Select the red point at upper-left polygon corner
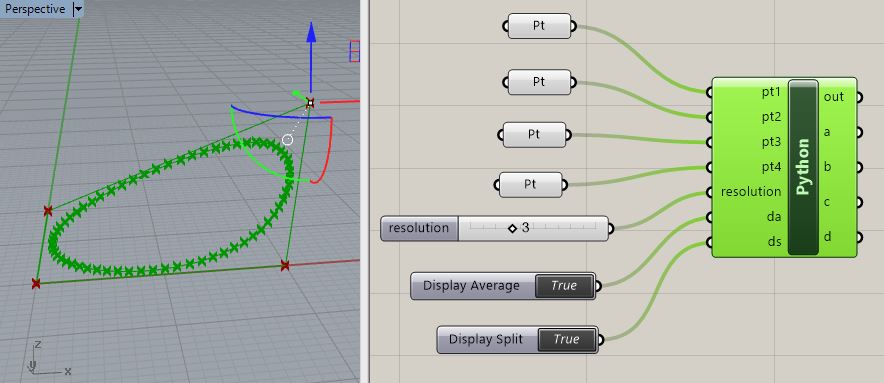 click(x=48, y=211)
